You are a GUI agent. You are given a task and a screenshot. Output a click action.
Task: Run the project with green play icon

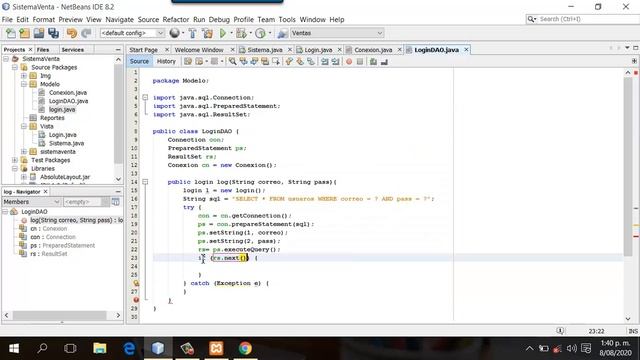pos(223,33)
